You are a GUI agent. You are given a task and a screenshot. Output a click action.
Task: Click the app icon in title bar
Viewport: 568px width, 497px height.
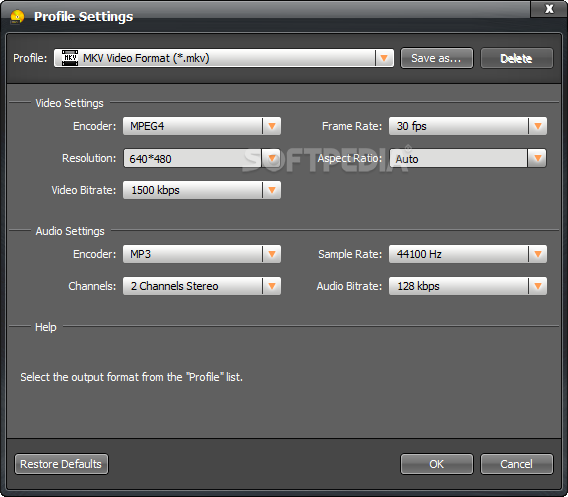click(x=17, y=17)
